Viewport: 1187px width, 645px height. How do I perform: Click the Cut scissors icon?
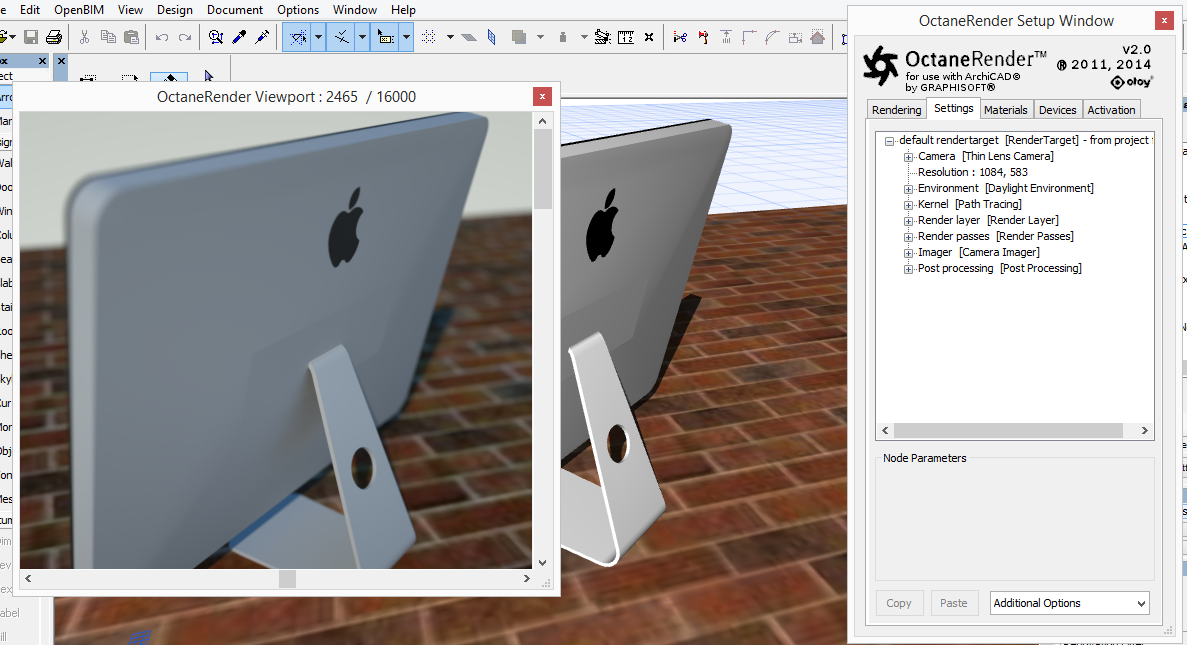coord(84,37)
